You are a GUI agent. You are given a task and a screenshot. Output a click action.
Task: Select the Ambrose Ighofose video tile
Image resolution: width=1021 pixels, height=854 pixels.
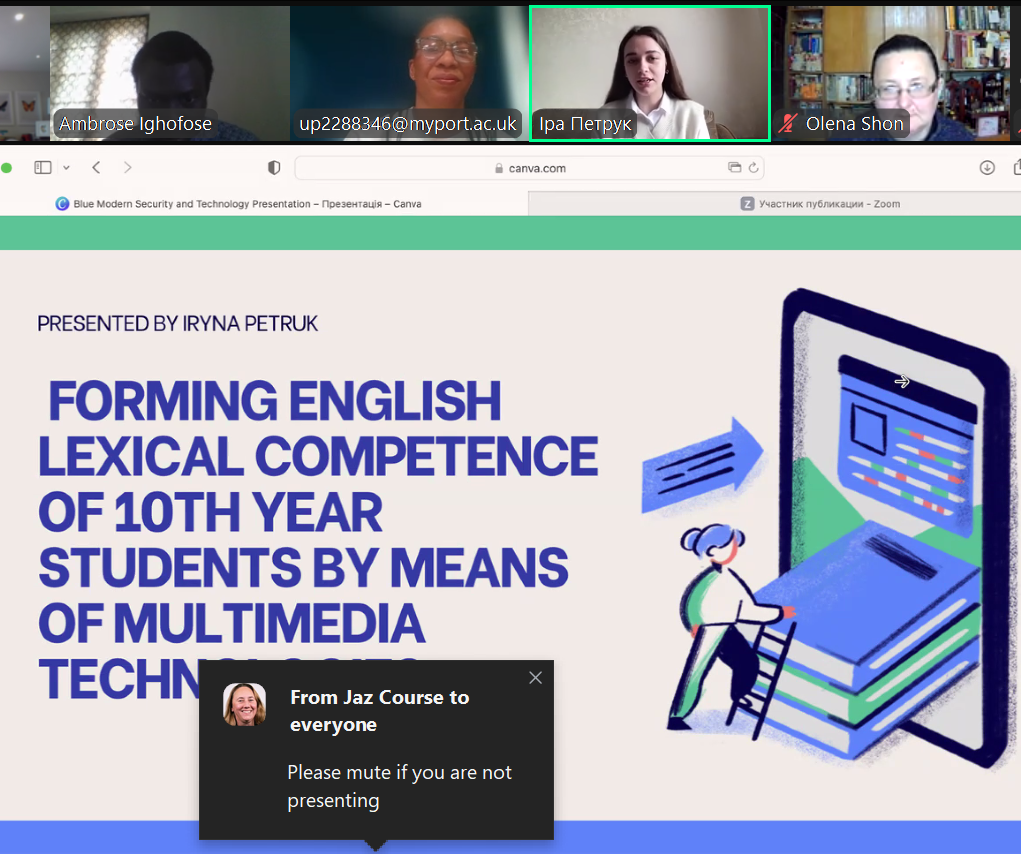[170, 70]
